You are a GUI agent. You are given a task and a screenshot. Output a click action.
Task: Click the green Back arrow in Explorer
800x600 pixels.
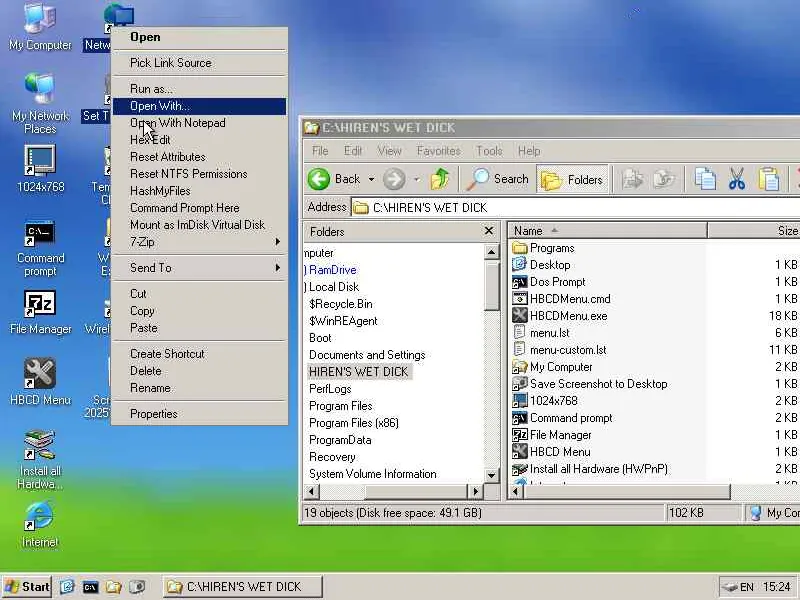(x=319, y=179)
